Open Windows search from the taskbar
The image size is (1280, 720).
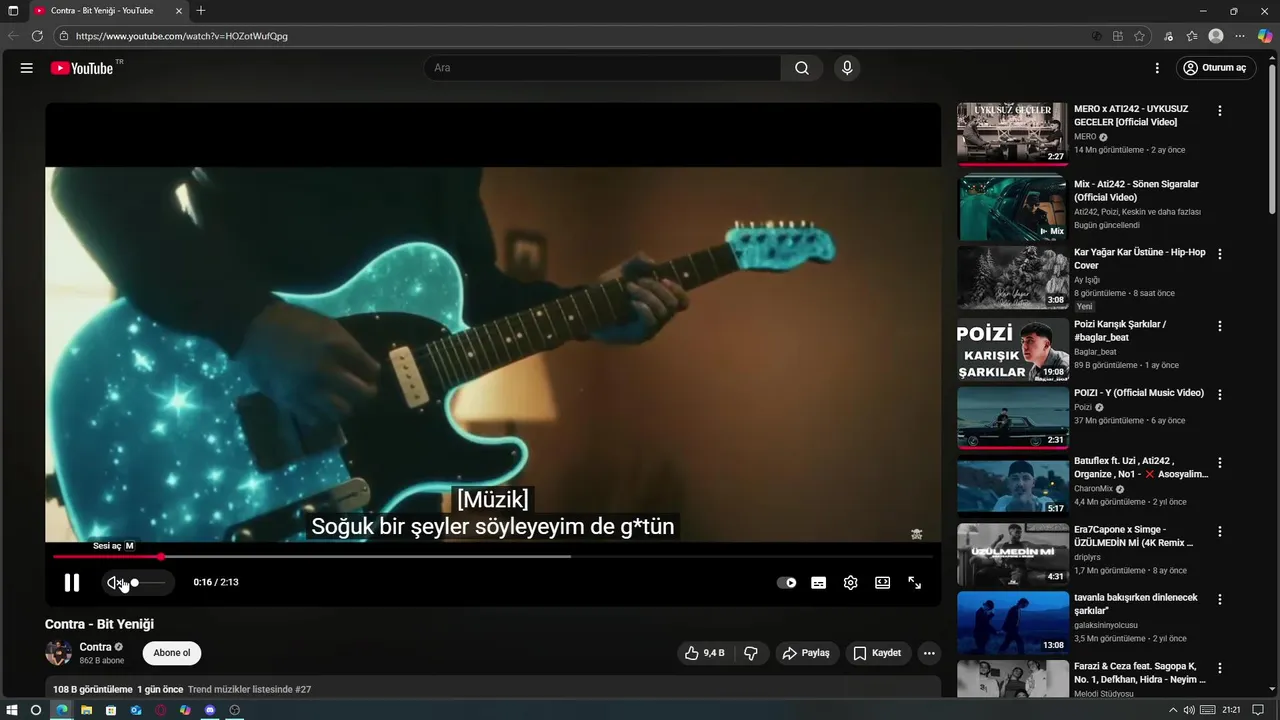36,710
